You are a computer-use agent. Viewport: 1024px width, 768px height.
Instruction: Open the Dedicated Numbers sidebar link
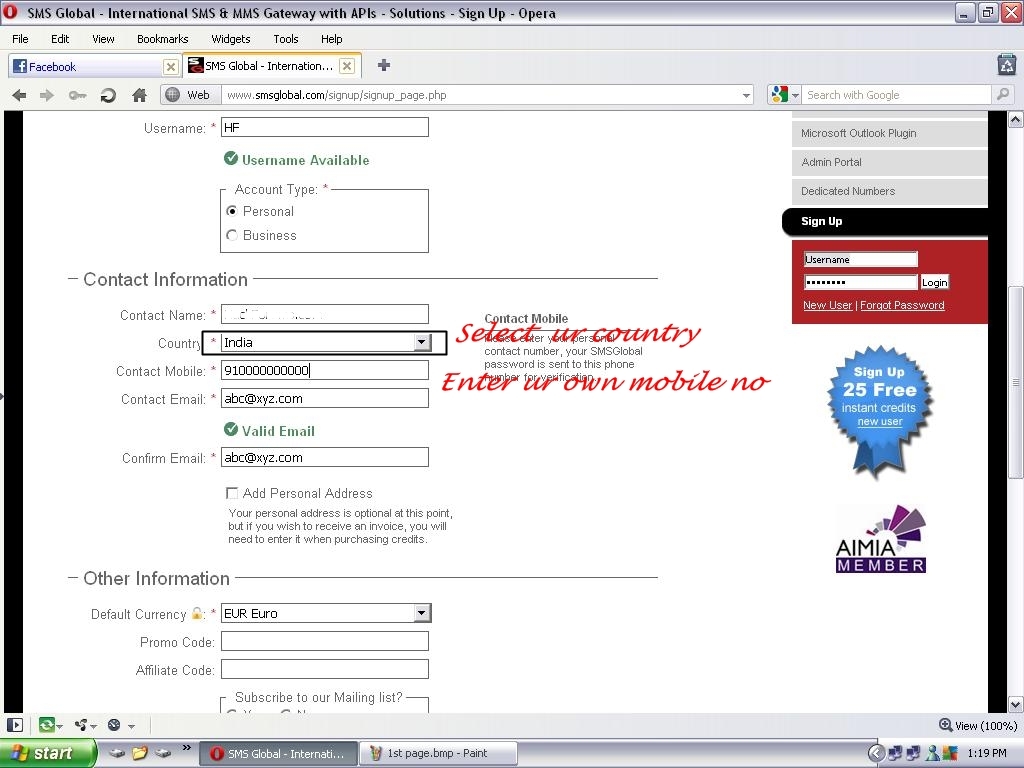[889, 191]
